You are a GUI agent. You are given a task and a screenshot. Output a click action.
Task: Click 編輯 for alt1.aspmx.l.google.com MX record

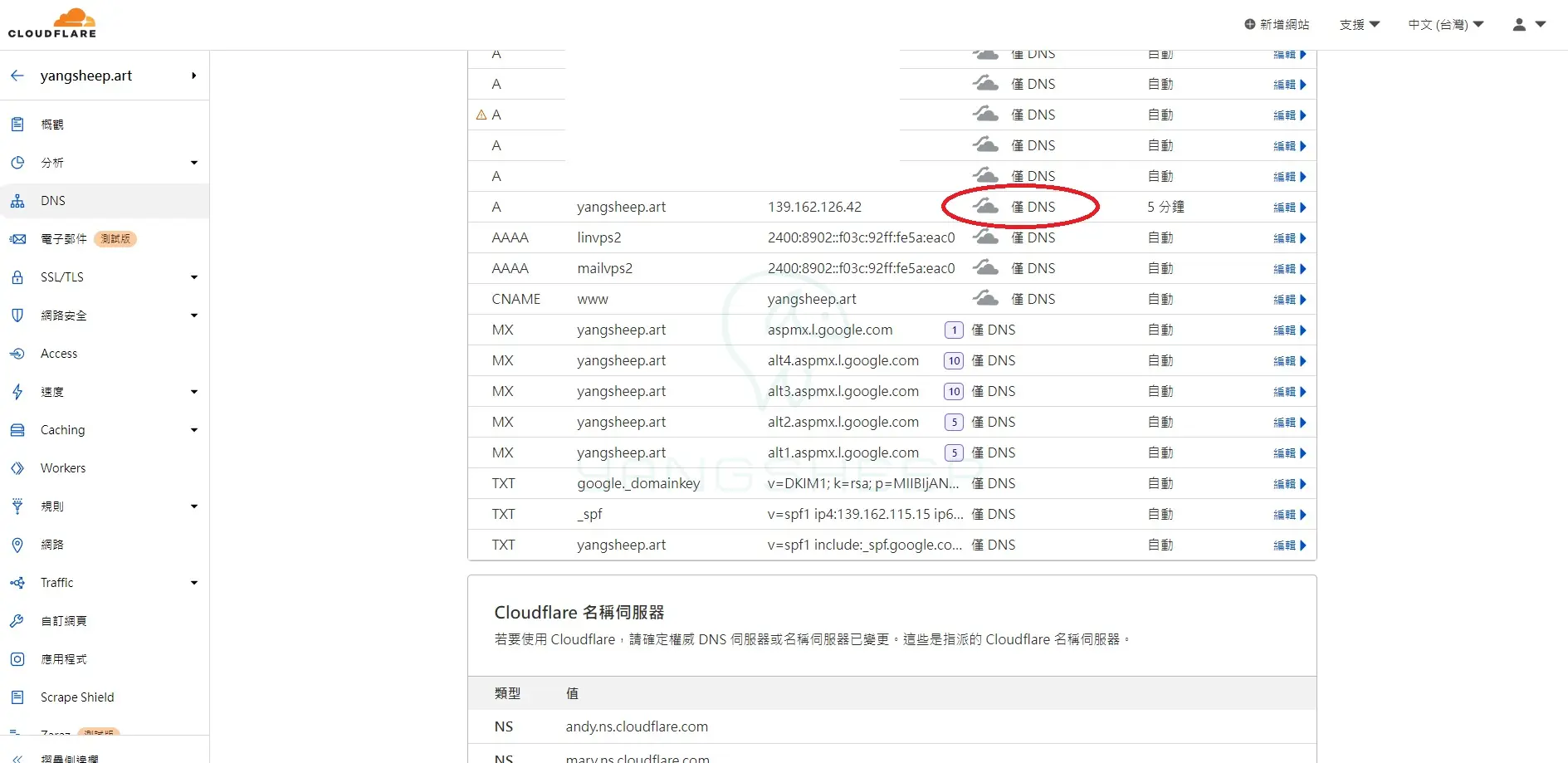(x=1290, y=453)
